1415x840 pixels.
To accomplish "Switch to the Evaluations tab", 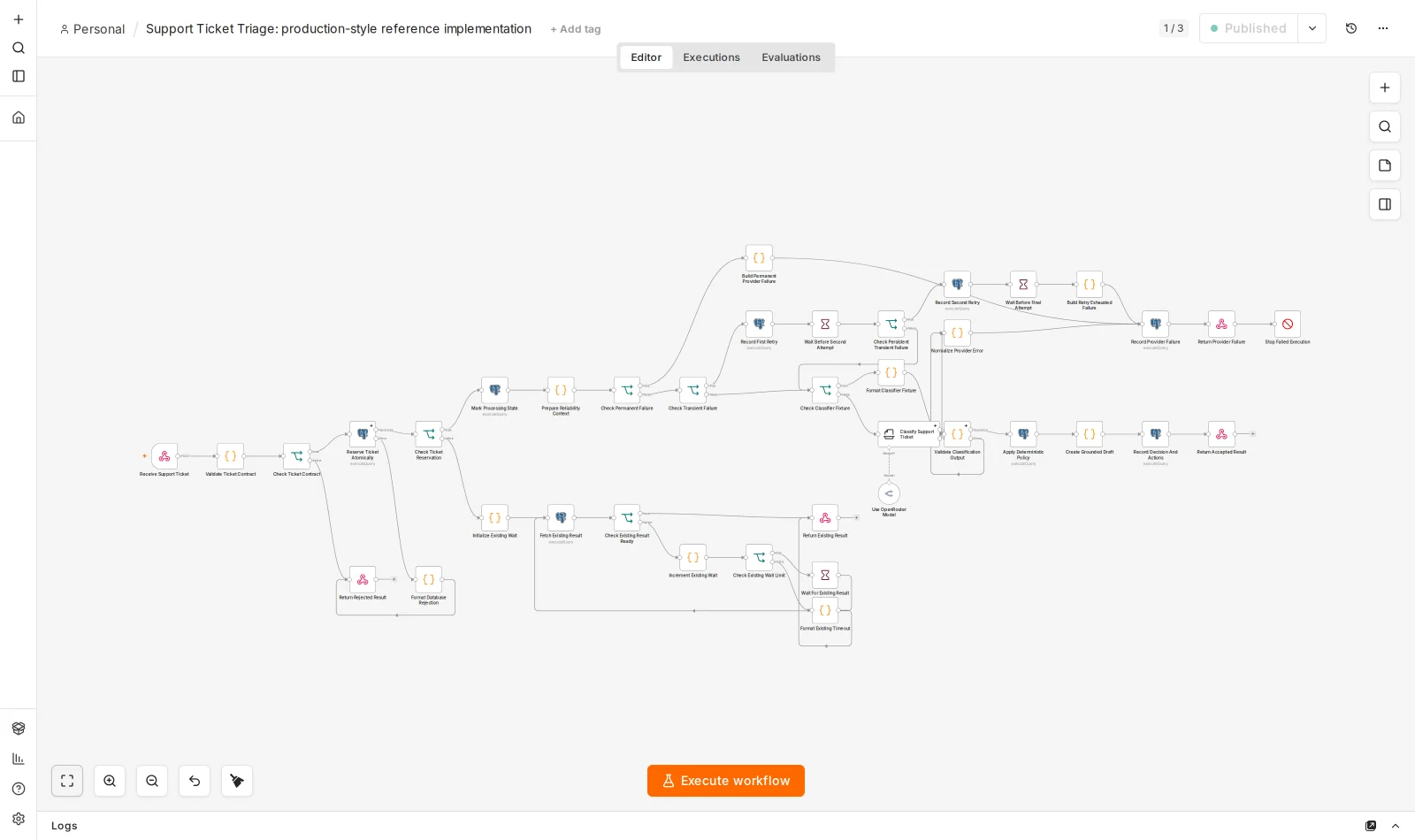I will click(791, 57).
